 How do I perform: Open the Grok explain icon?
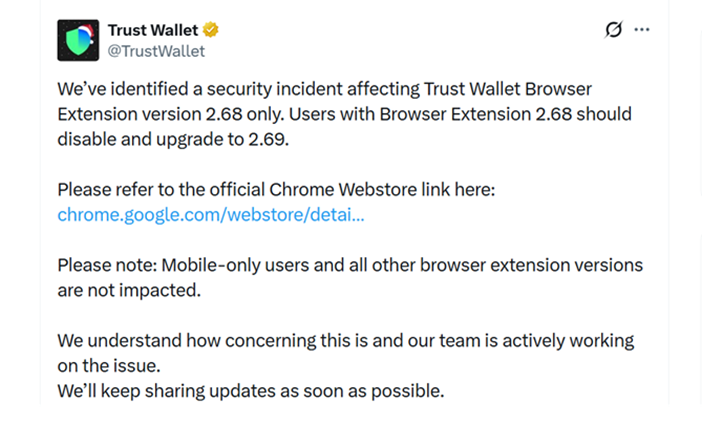[x=614, y=30]
